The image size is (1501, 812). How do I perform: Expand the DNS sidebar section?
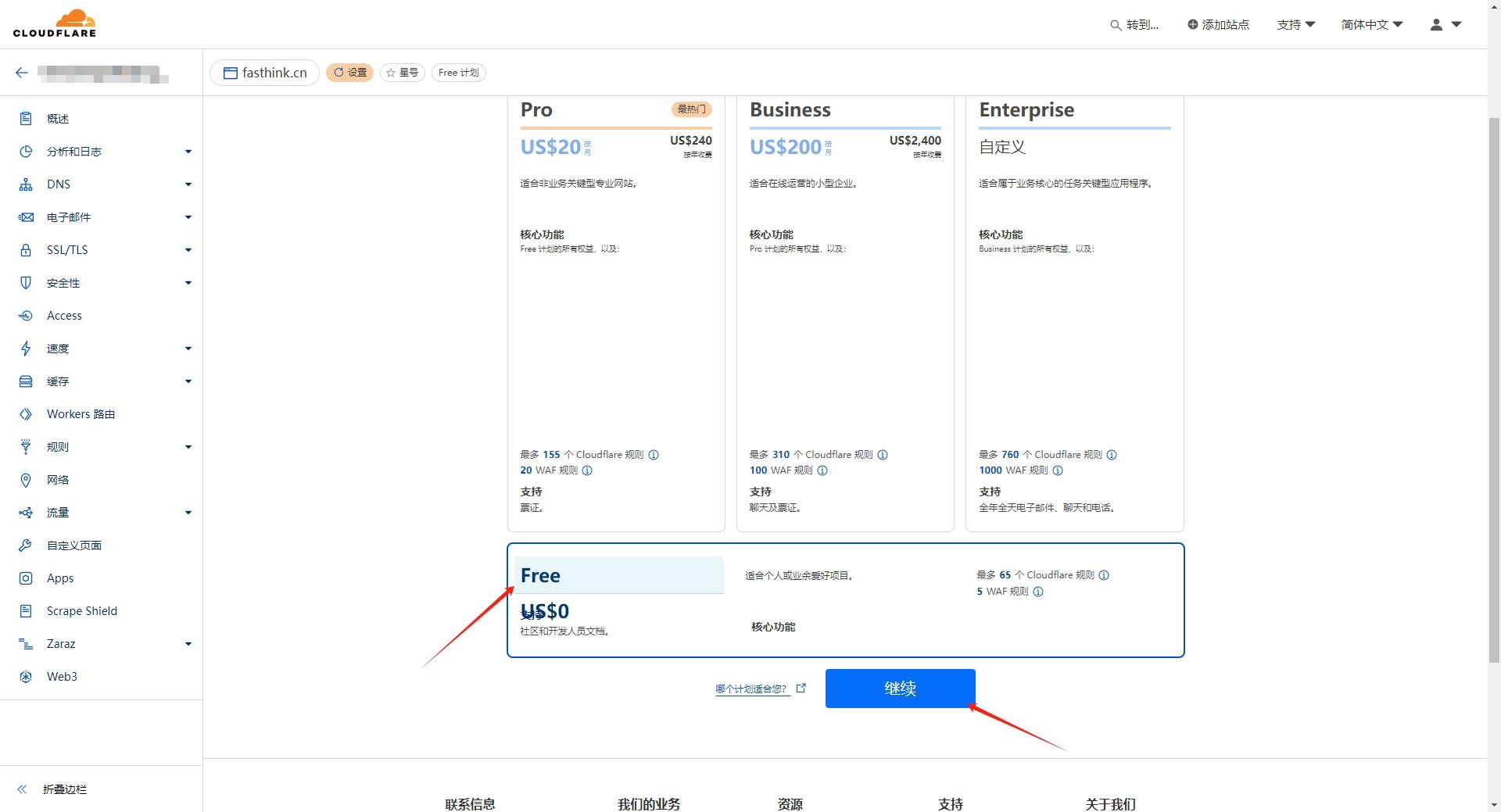pyautogui.click(x=188, y=184)
